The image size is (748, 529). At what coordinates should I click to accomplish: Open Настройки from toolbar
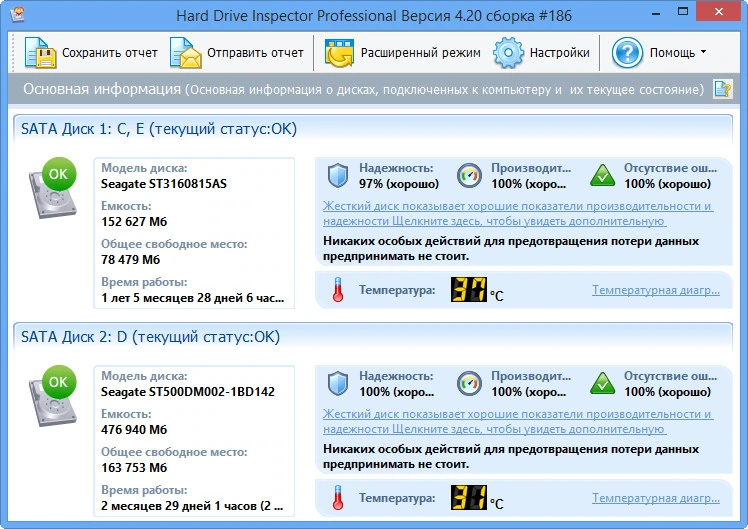(560, 52)
